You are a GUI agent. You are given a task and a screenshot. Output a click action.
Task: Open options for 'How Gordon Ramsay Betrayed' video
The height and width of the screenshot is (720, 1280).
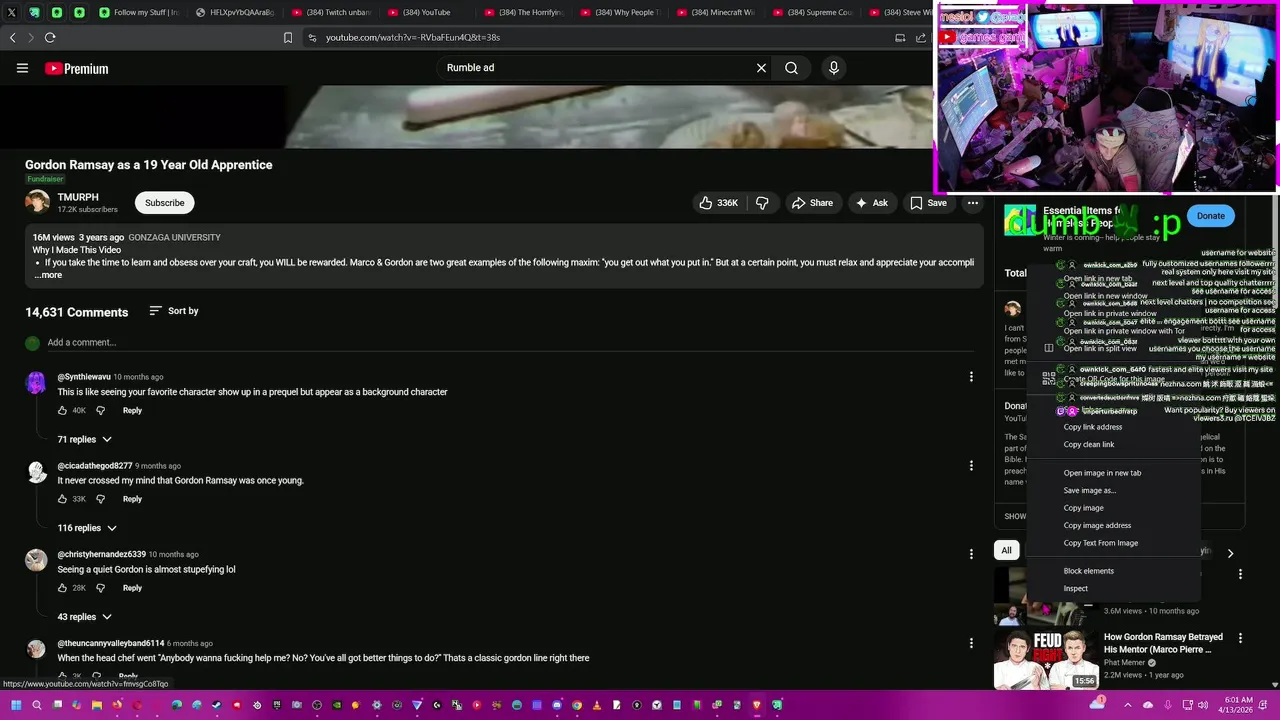point(1240,638)
